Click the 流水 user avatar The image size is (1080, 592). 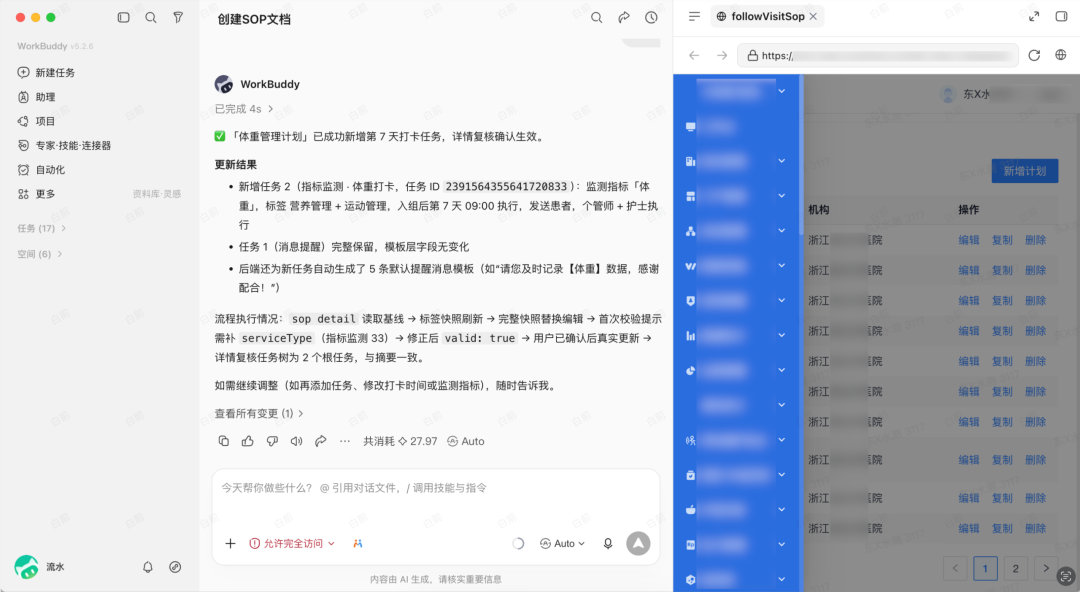[26, 567]
